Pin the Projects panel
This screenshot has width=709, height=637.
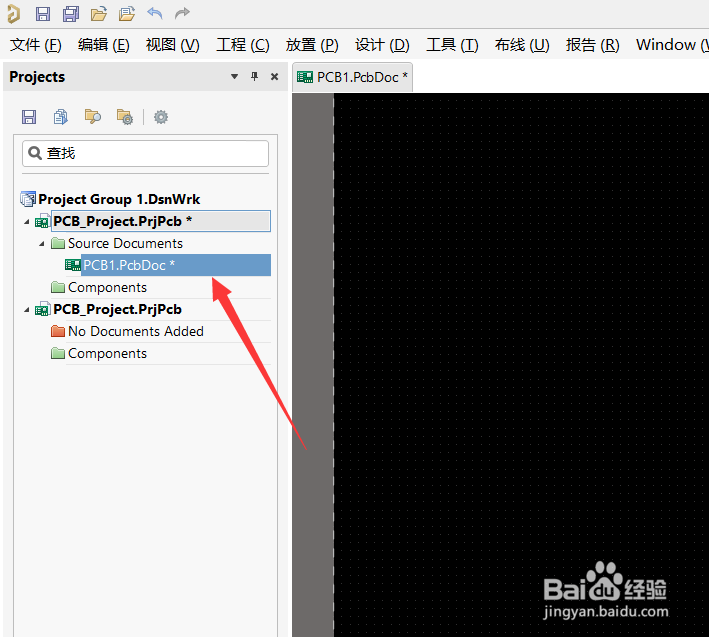point(255,76)
